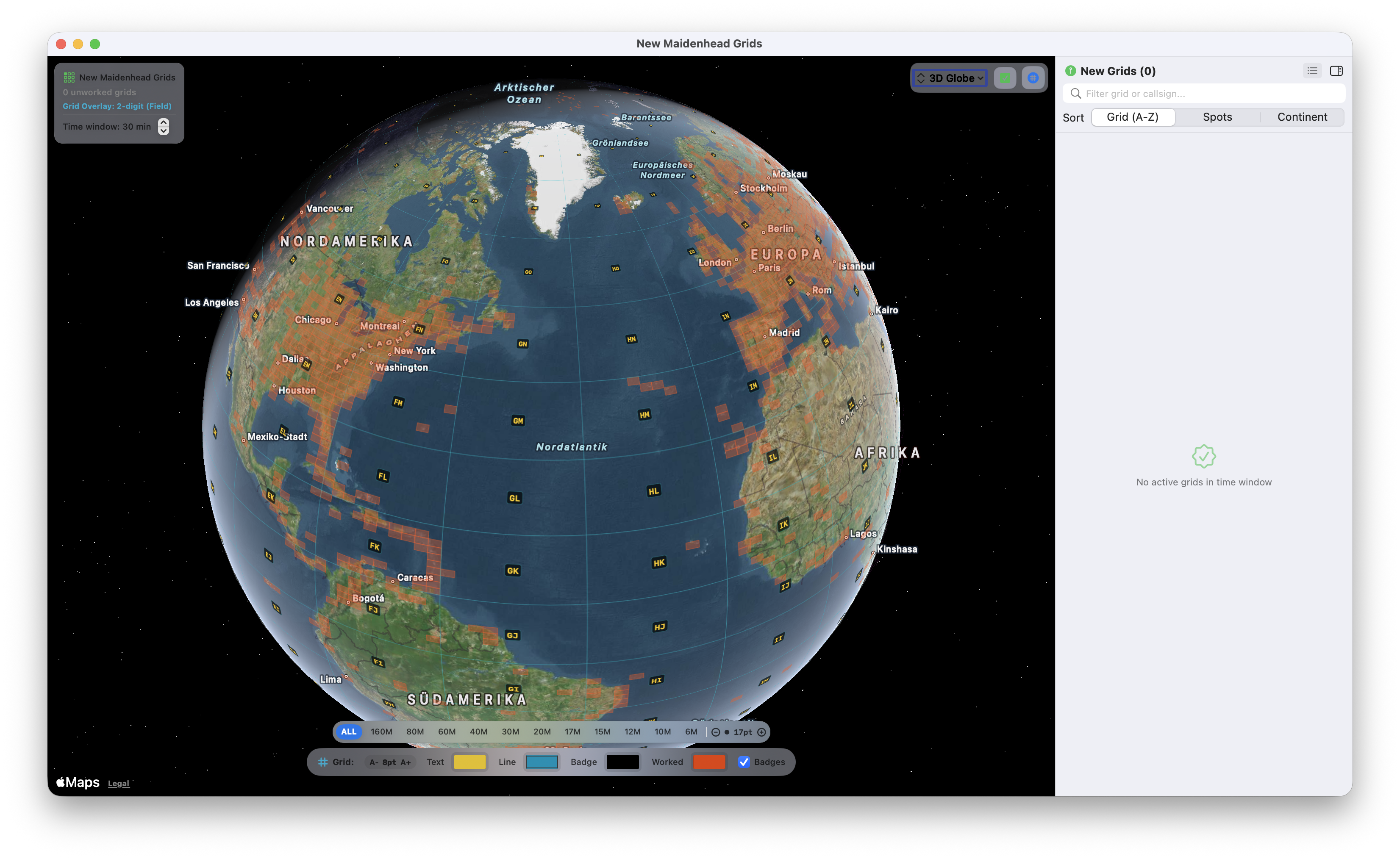Open the 3D Globe map style dropdown
1400x859 pixels.
pos(950,78)
